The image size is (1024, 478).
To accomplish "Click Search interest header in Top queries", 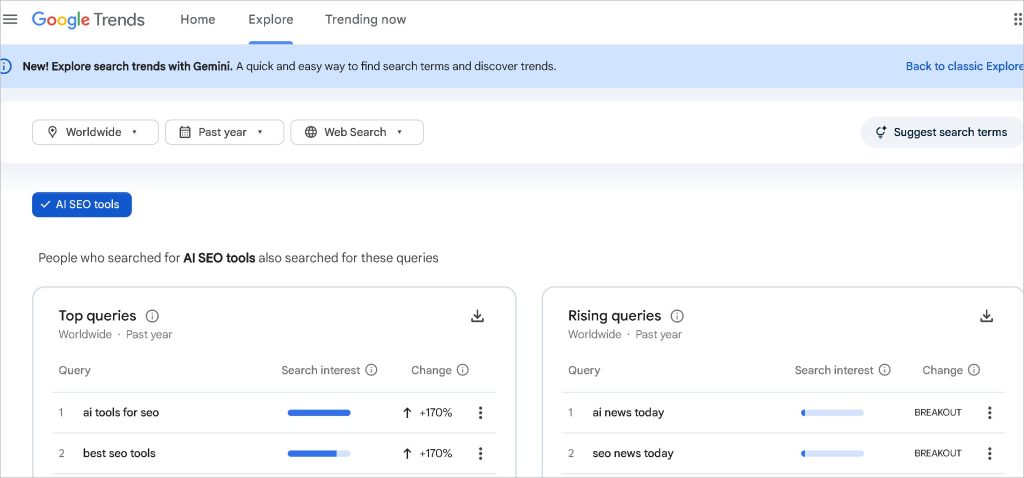I will pyautogui.click(x=321, y=370).
